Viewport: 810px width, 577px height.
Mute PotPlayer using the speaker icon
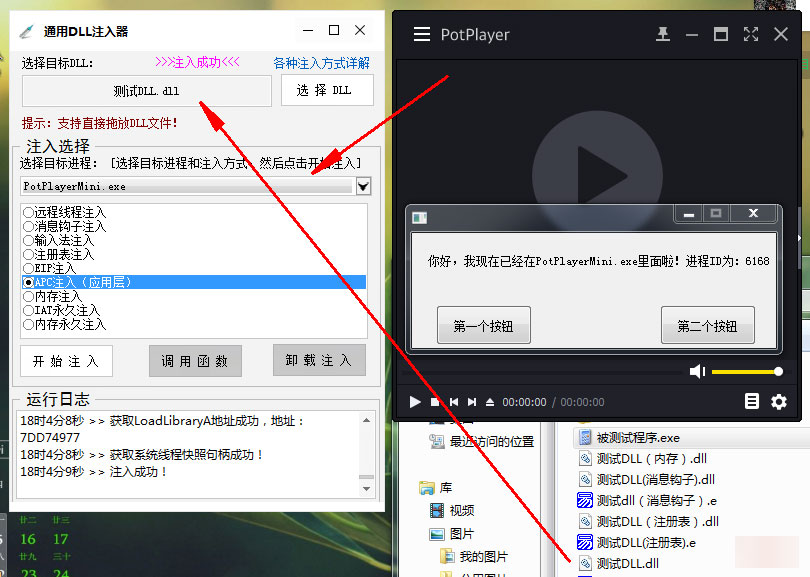pyautogui.click(x=697, y=371)
